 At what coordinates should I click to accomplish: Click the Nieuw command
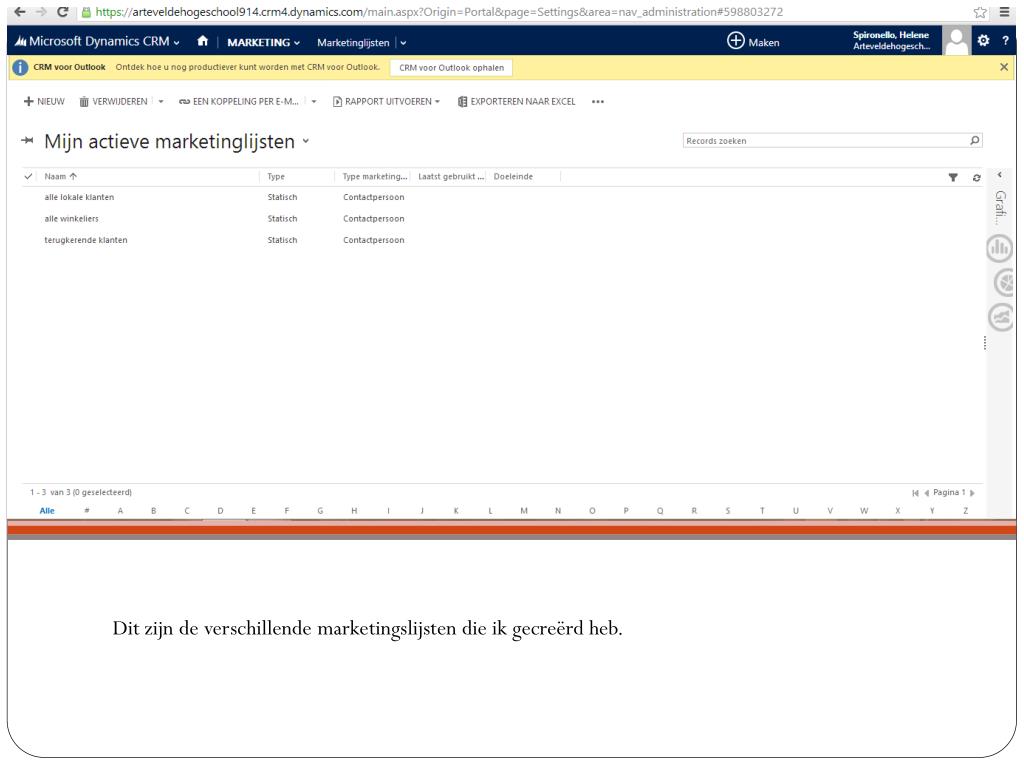(x=43, y=101)
